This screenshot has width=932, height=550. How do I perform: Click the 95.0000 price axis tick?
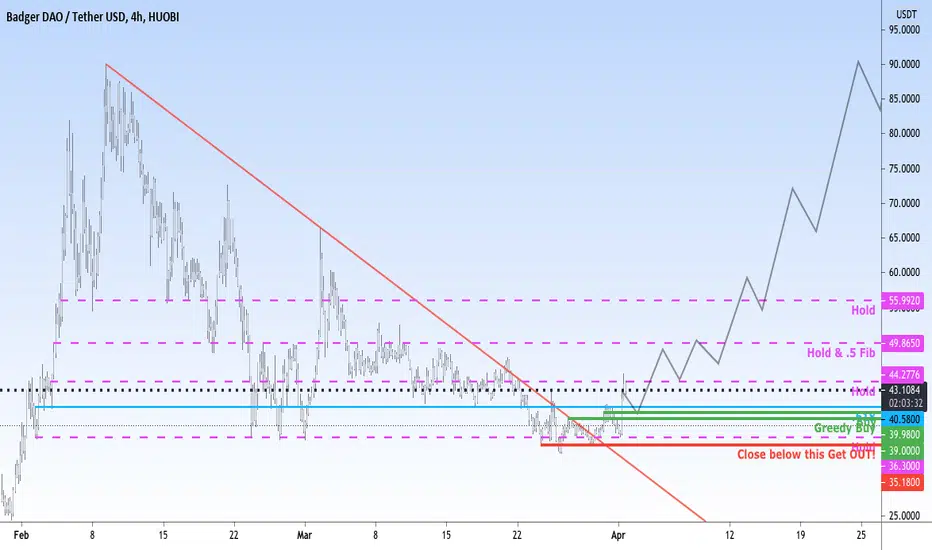[904, 30]
